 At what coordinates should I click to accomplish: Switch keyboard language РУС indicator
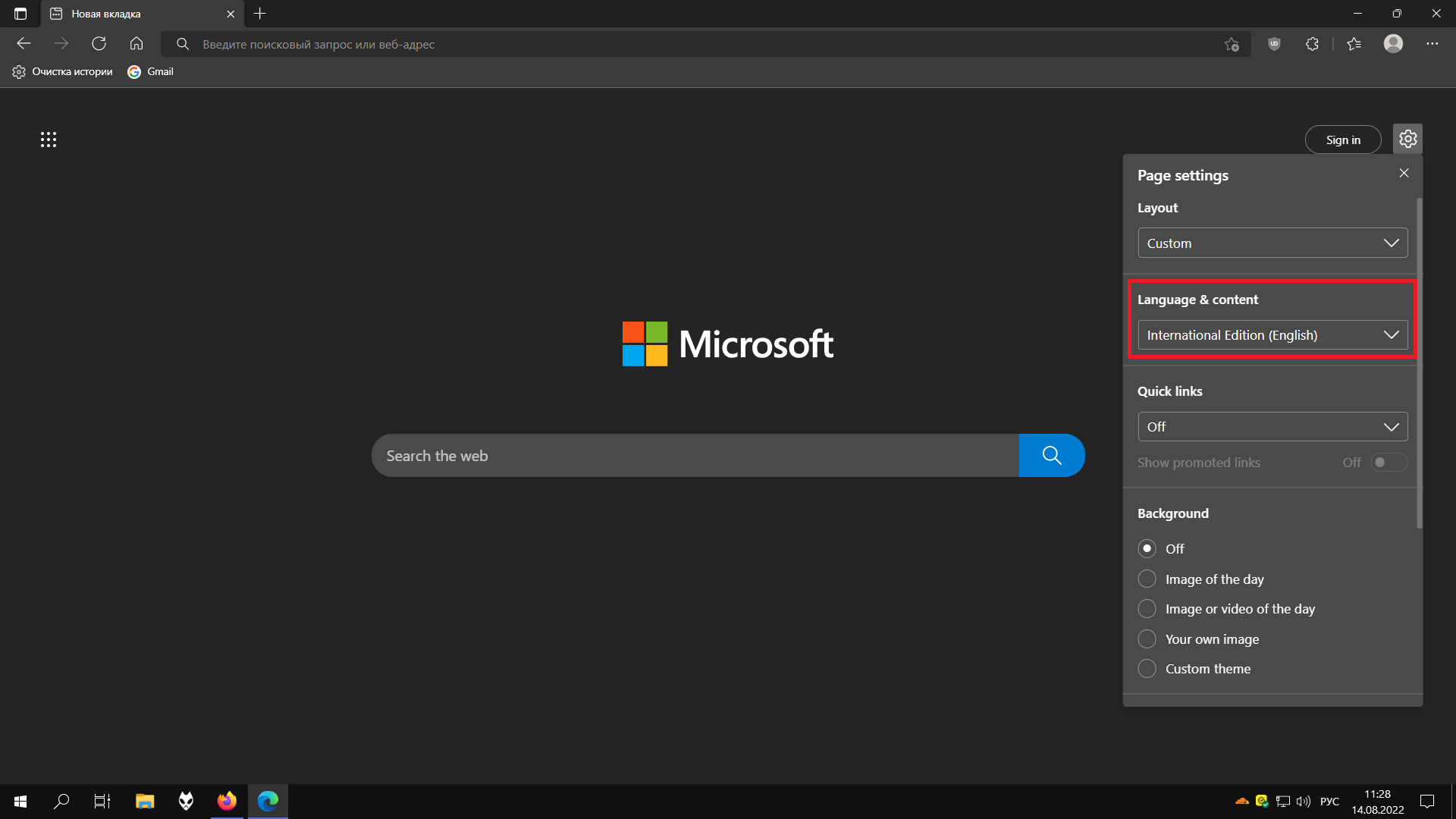click(1330, 802)
